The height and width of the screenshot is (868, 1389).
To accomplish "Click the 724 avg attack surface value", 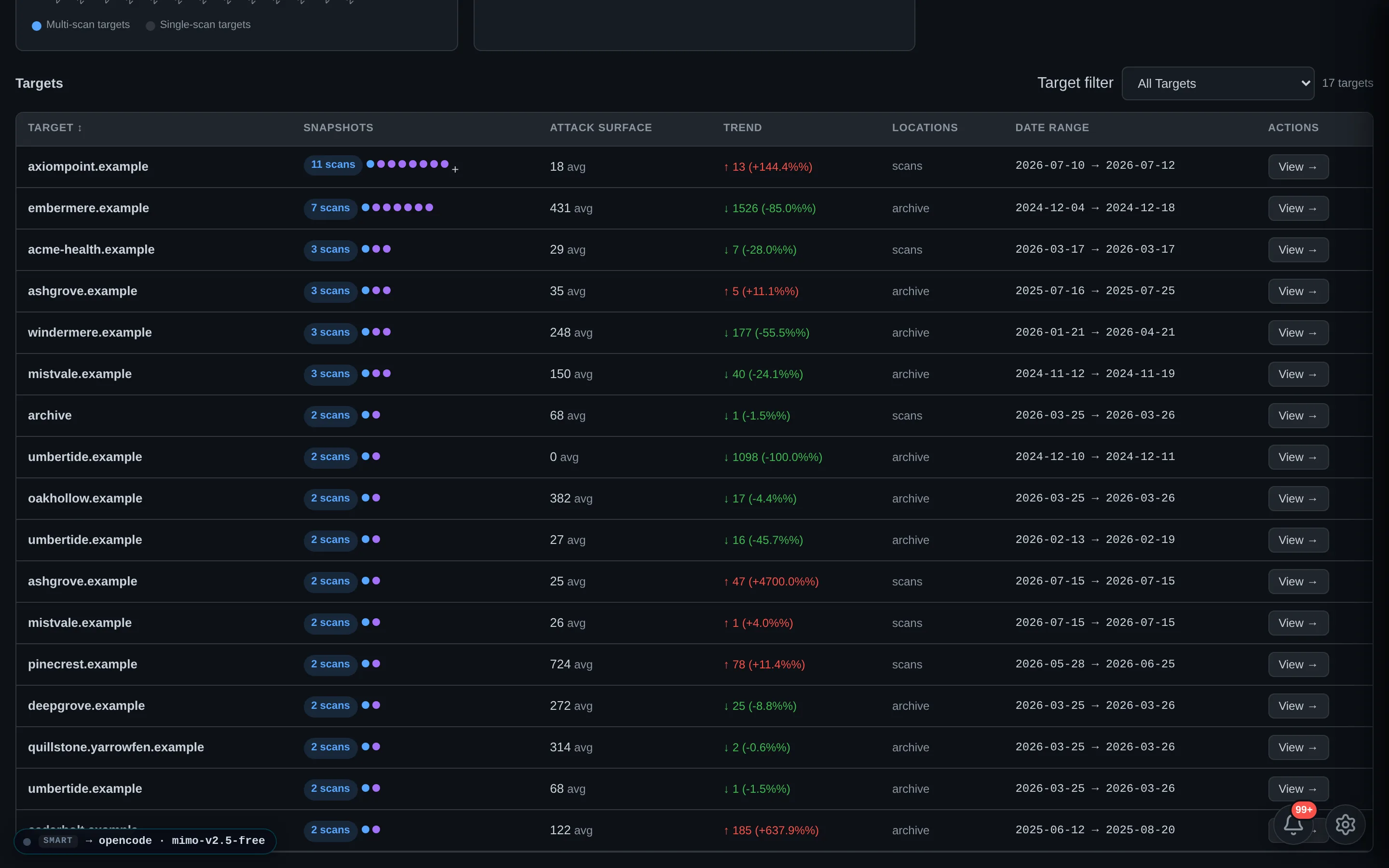I will [571, 664].
